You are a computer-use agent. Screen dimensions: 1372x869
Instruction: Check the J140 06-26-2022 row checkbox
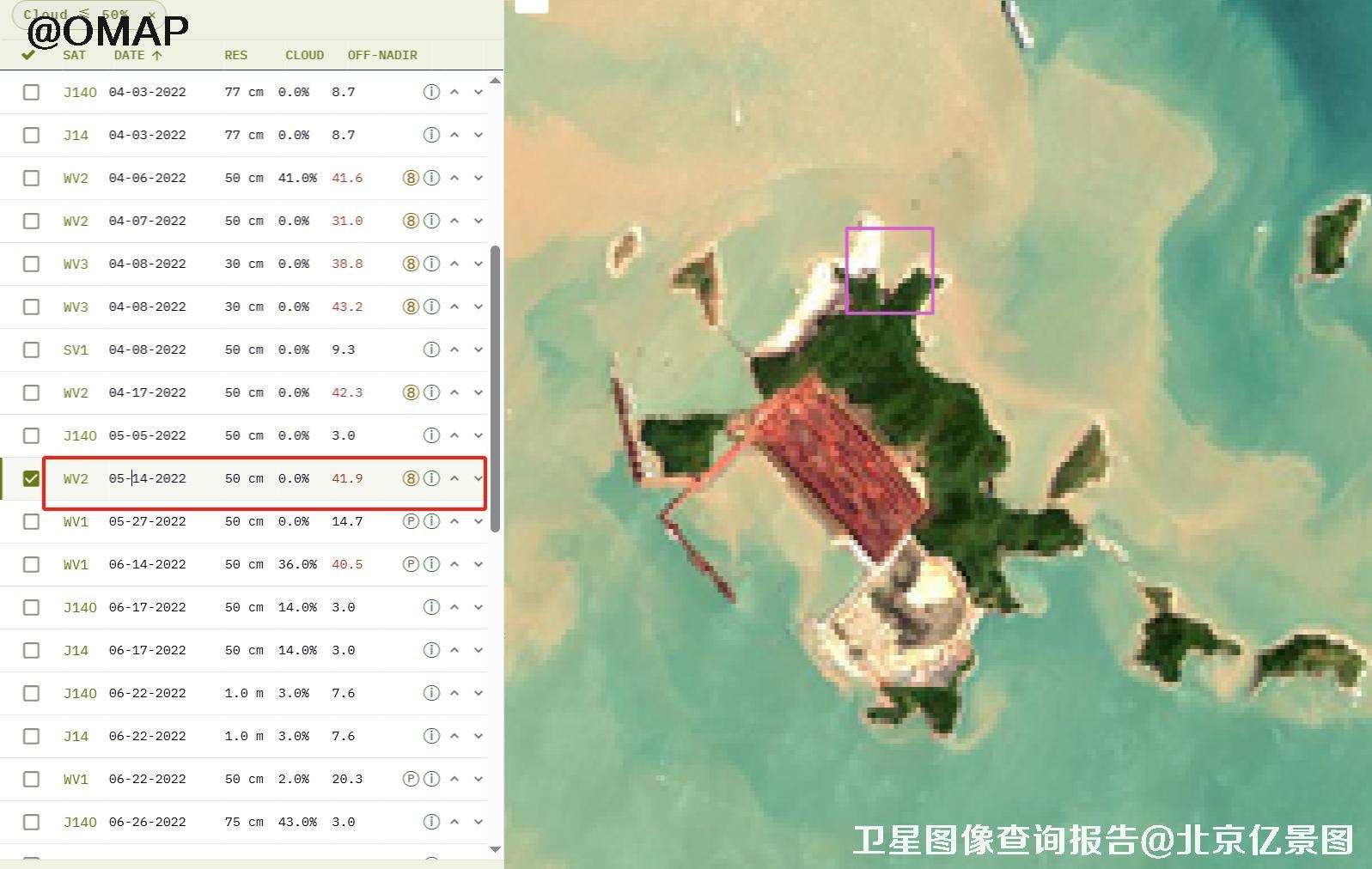click(x=31, y=822)
